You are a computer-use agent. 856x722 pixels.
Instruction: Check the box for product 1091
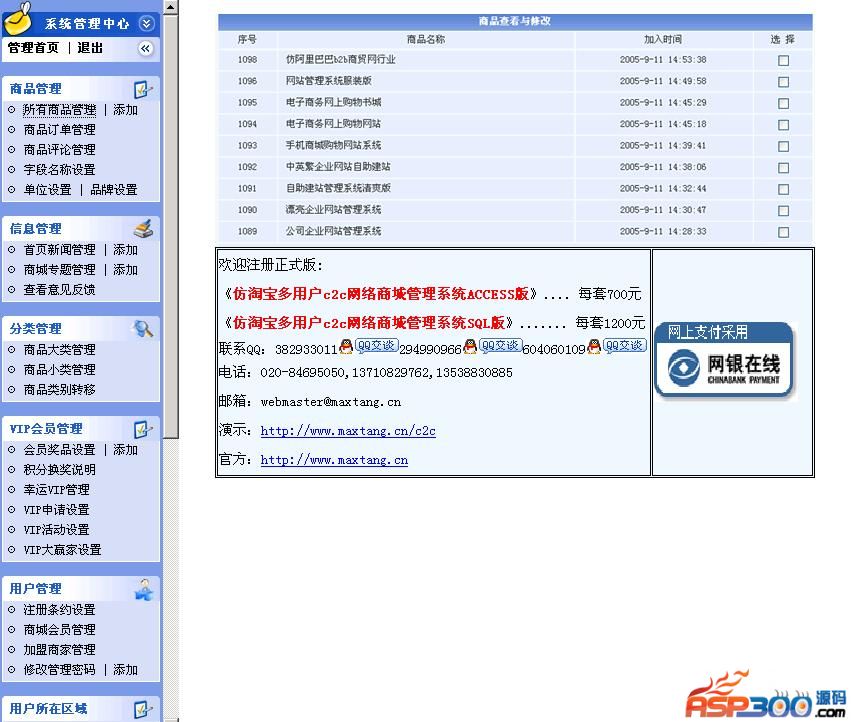tap(783, 189)
